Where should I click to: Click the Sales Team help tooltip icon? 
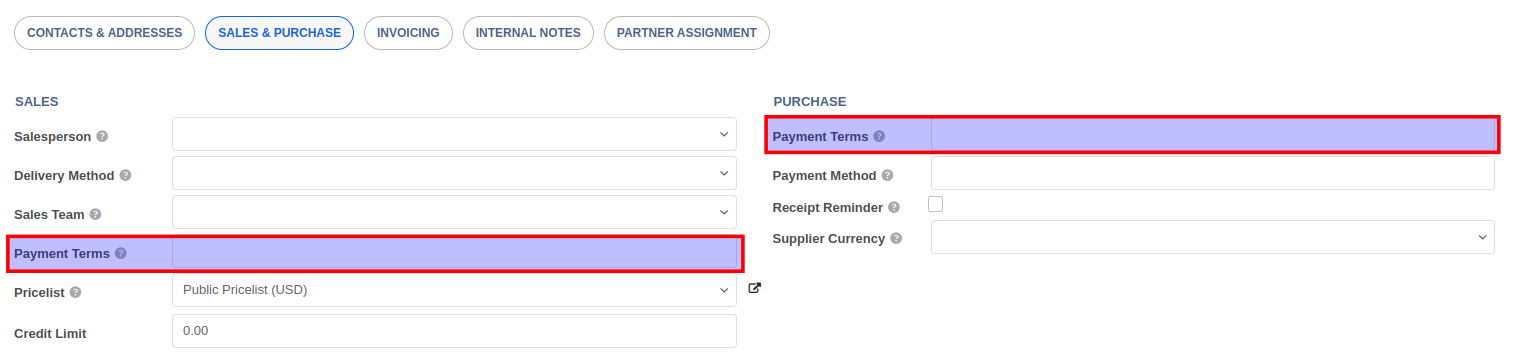click(x=95, y=214)
